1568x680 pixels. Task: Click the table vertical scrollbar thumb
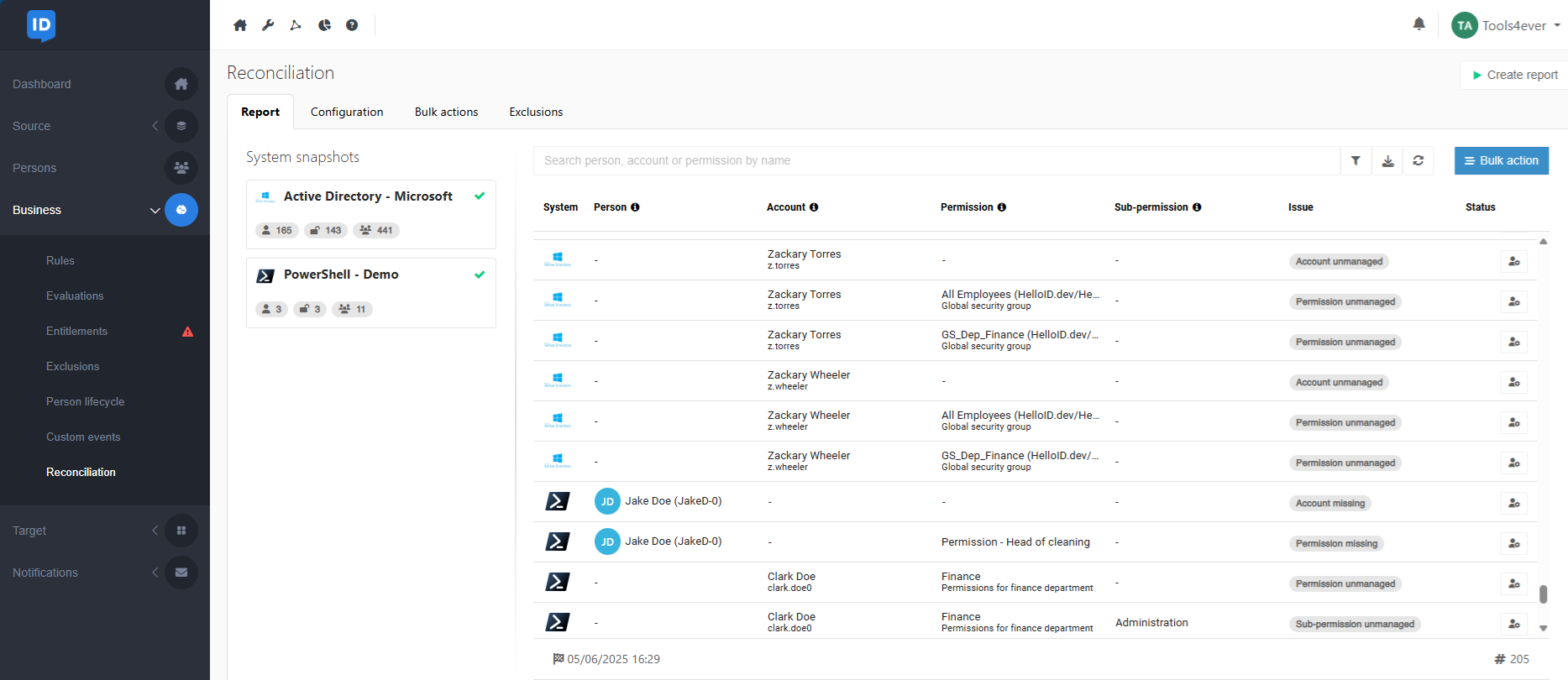pos(1543,594)
